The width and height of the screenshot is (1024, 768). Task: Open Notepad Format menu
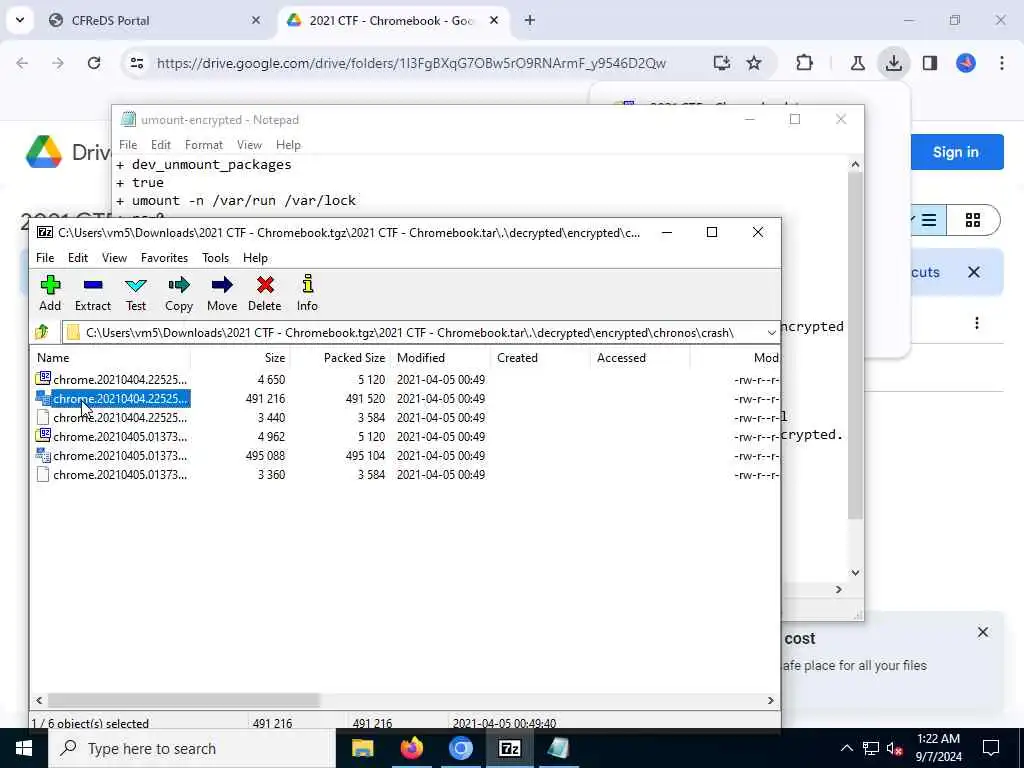[x=204, y=145]
